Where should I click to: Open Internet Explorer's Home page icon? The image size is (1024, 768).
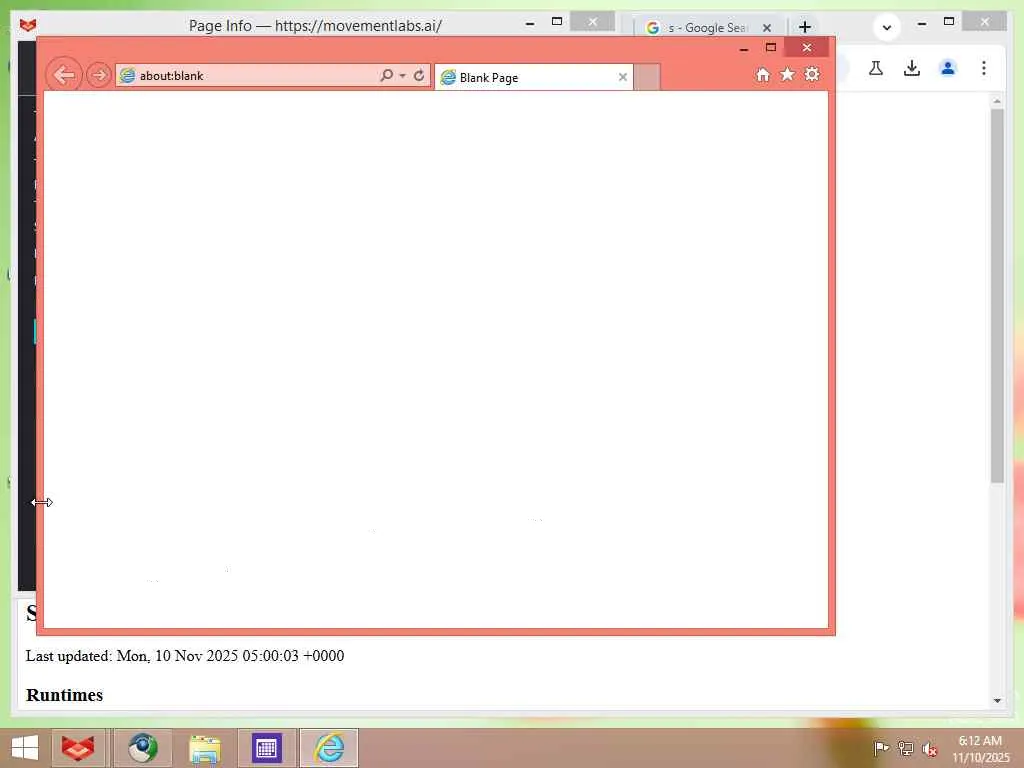763,74
